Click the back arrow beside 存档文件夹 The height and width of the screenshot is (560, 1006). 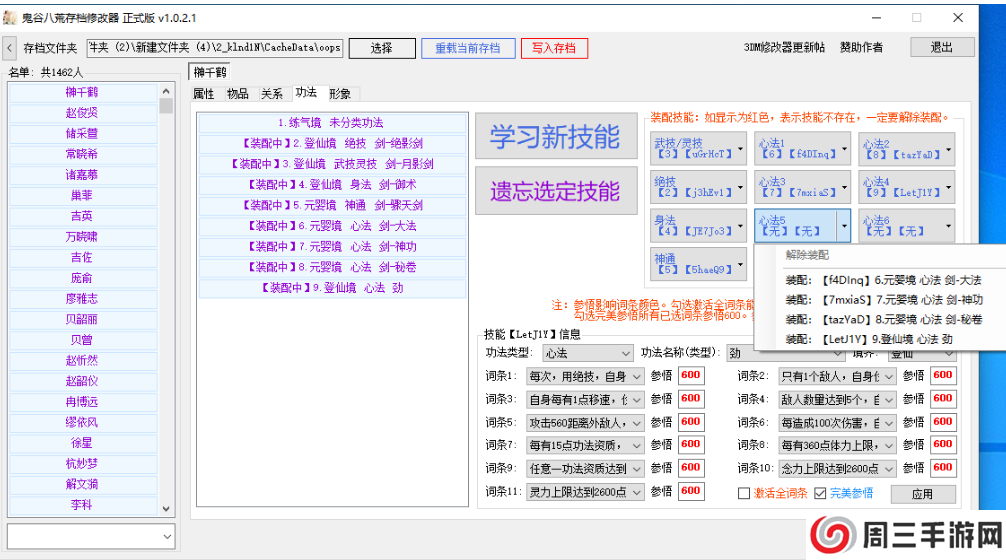[x=9, y=48]
